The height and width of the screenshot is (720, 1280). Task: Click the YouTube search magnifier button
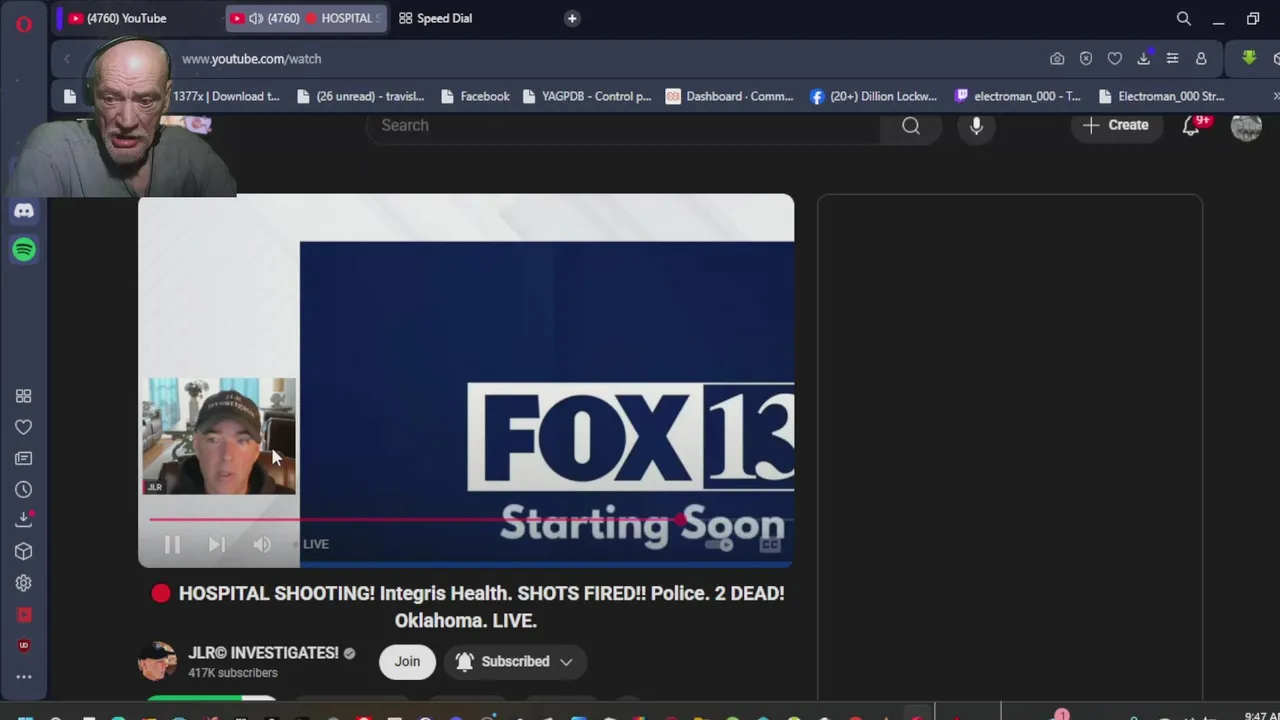911,126
